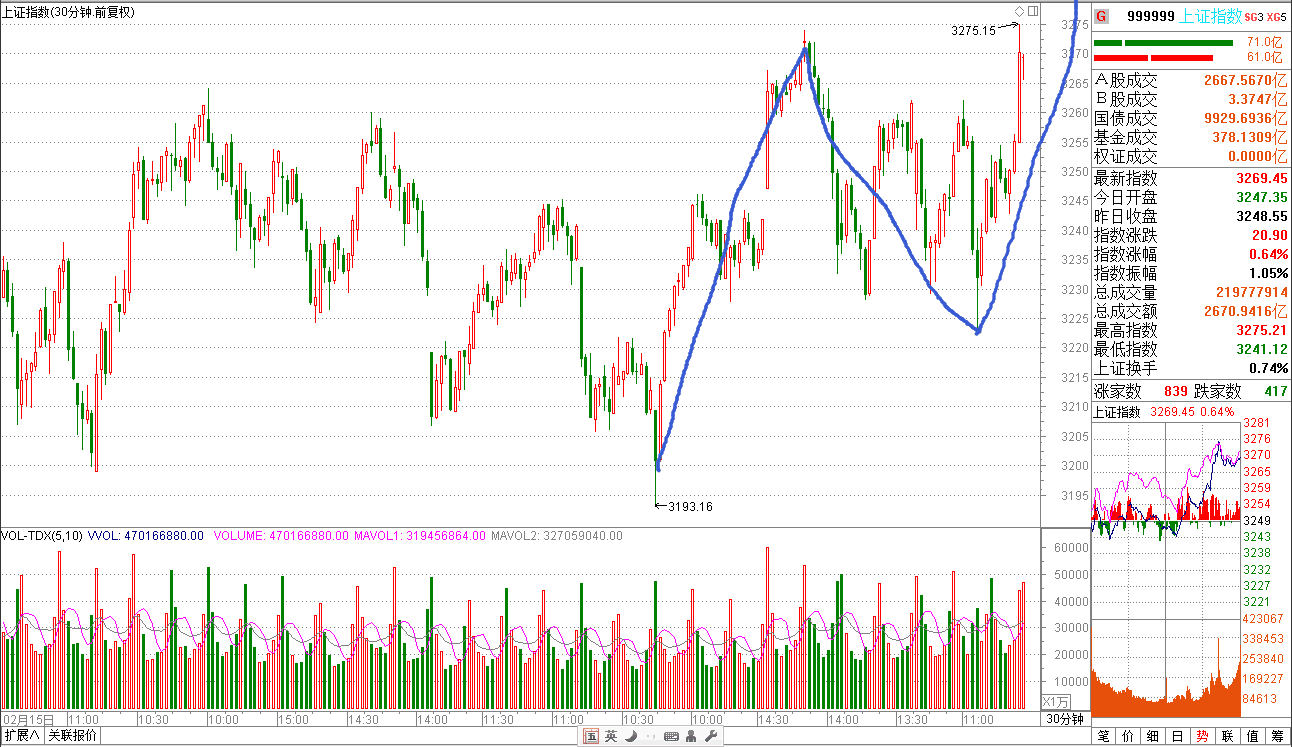
Task: Click the 上证指数 name in the header
Action: (x=1211, y=16)
